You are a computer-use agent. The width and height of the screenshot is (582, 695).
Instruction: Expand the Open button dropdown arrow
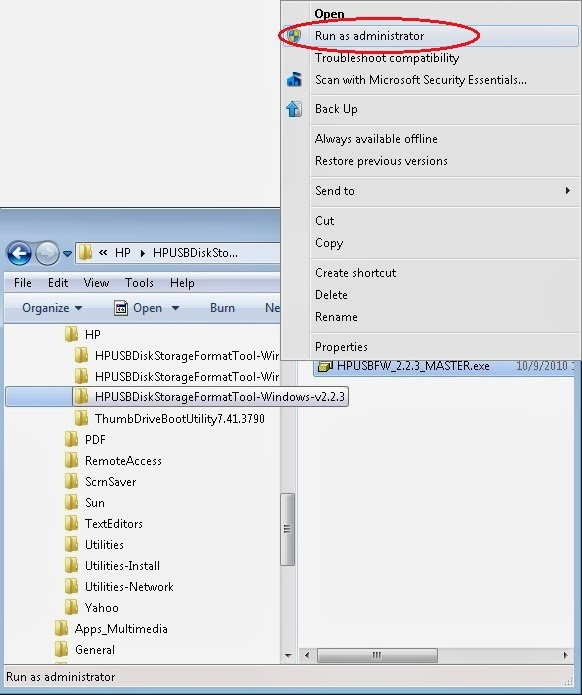click(x=175, y=308)
